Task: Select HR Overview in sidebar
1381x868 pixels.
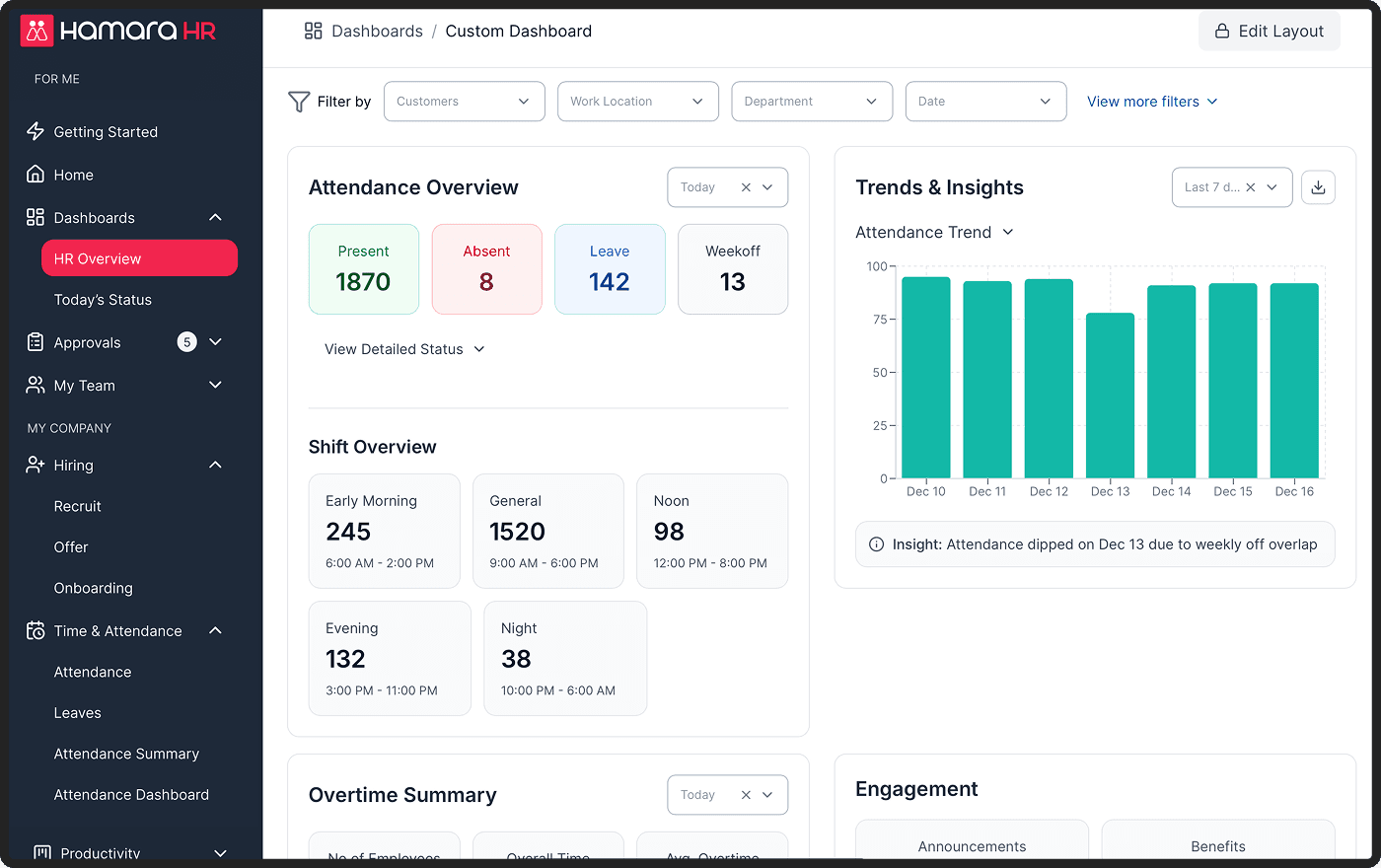Action: [x=139, y=258]
